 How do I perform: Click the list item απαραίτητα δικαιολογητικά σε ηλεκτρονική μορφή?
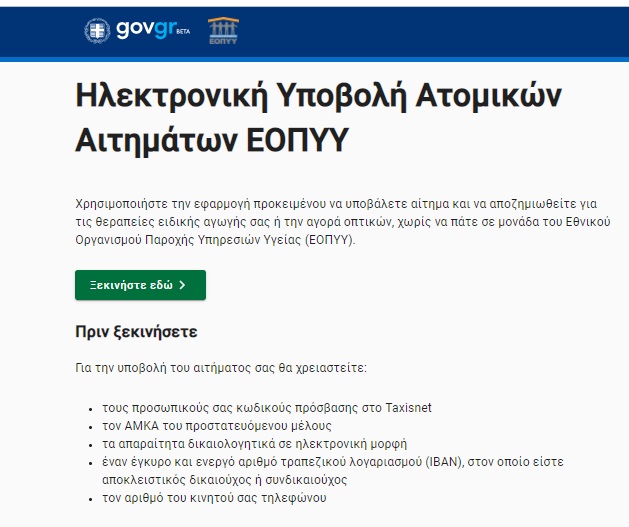(x=254, y=444)
